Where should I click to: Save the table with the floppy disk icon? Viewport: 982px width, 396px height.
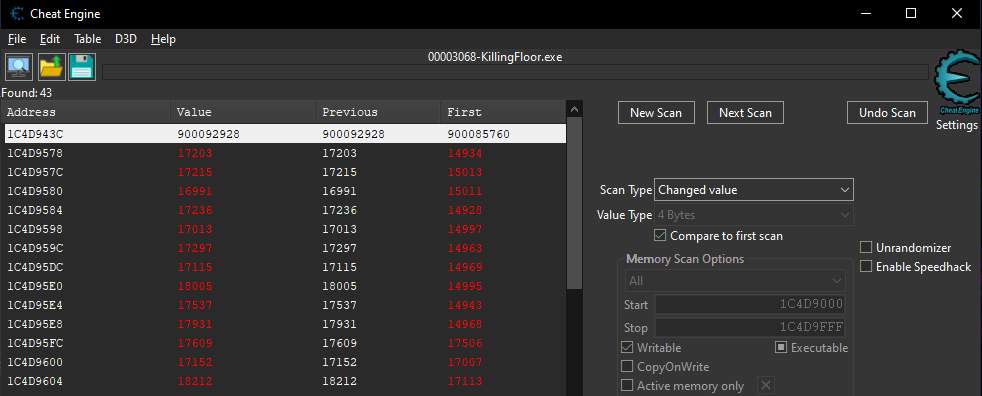click(82, 67)
